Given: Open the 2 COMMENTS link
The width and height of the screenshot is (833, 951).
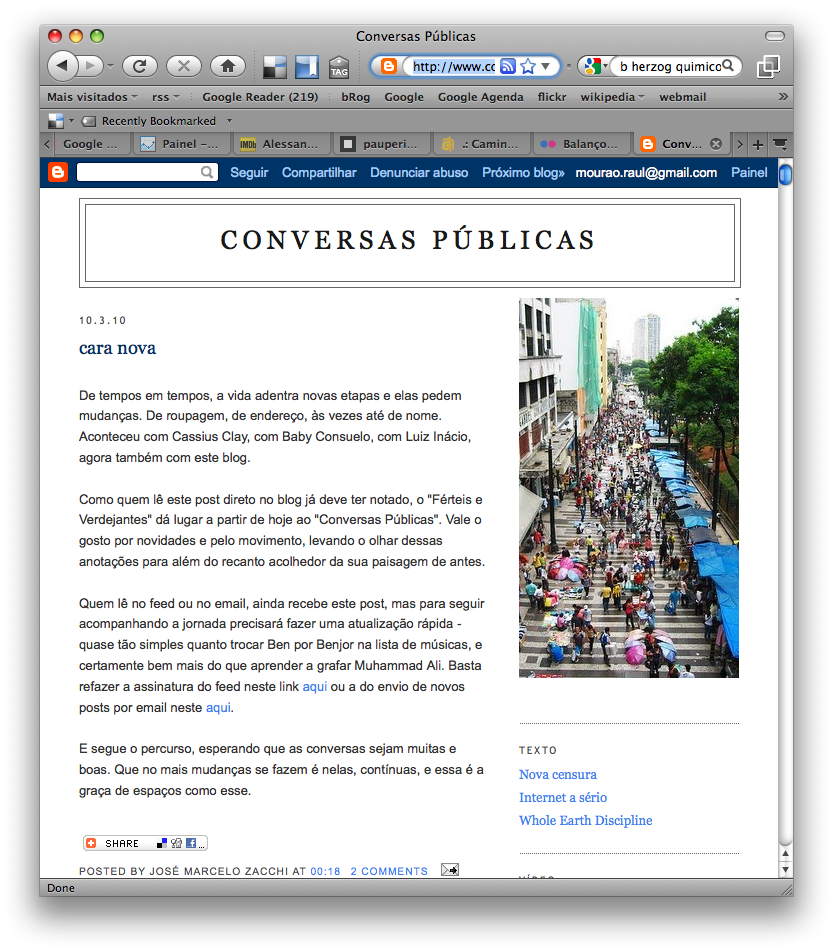Looking at the screenshot, I should pos(389,871).
